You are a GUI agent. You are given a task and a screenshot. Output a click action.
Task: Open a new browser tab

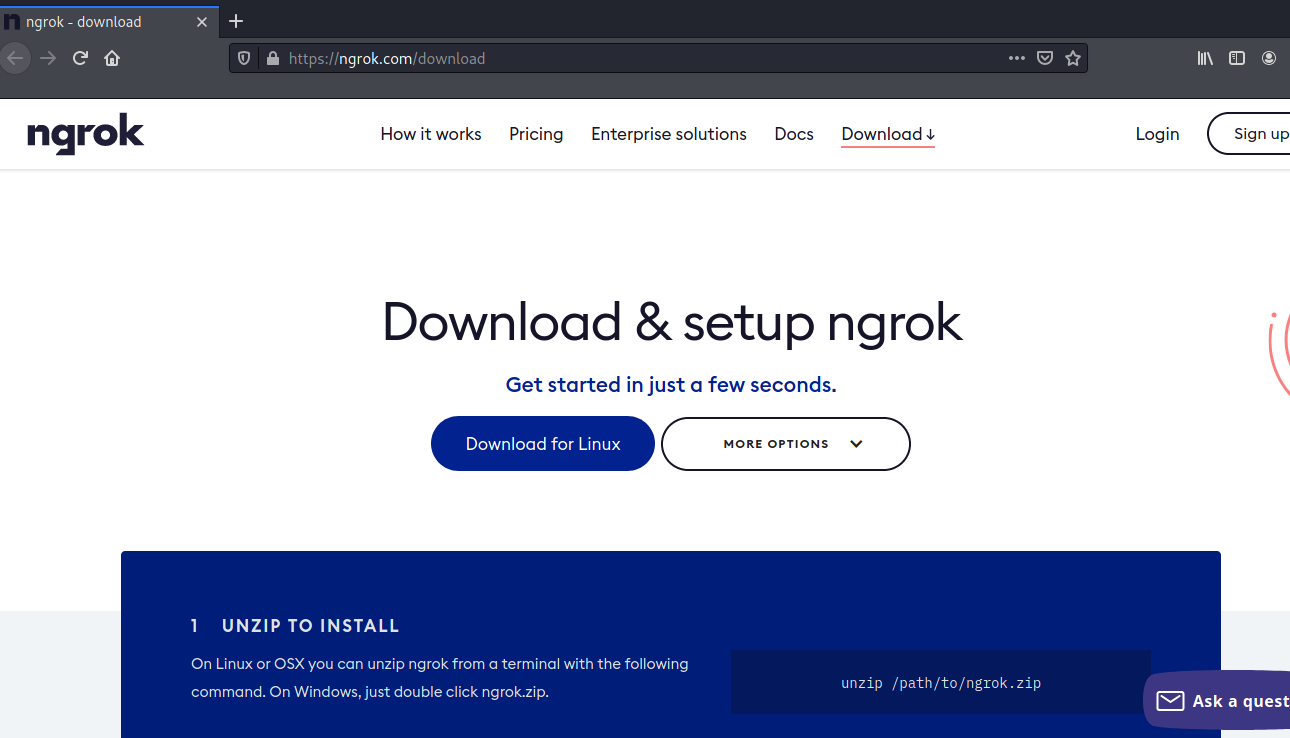pos(235,20)
